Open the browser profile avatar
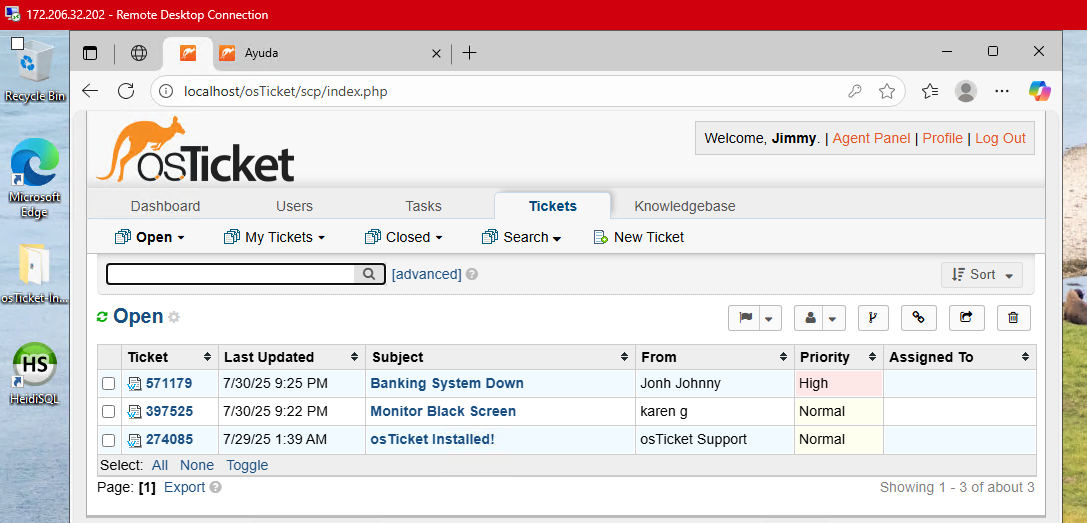 click(x=965, y=91)
